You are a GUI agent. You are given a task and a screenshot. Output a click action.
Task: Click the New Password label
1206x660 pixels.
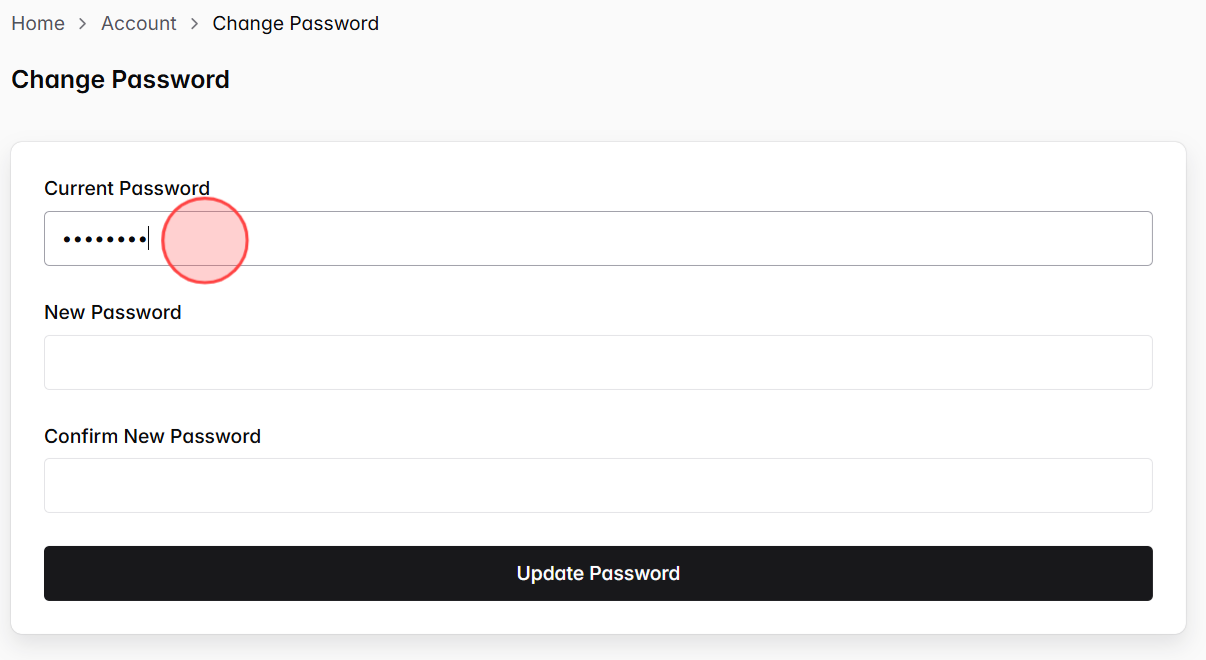click(x=113, y=312)
